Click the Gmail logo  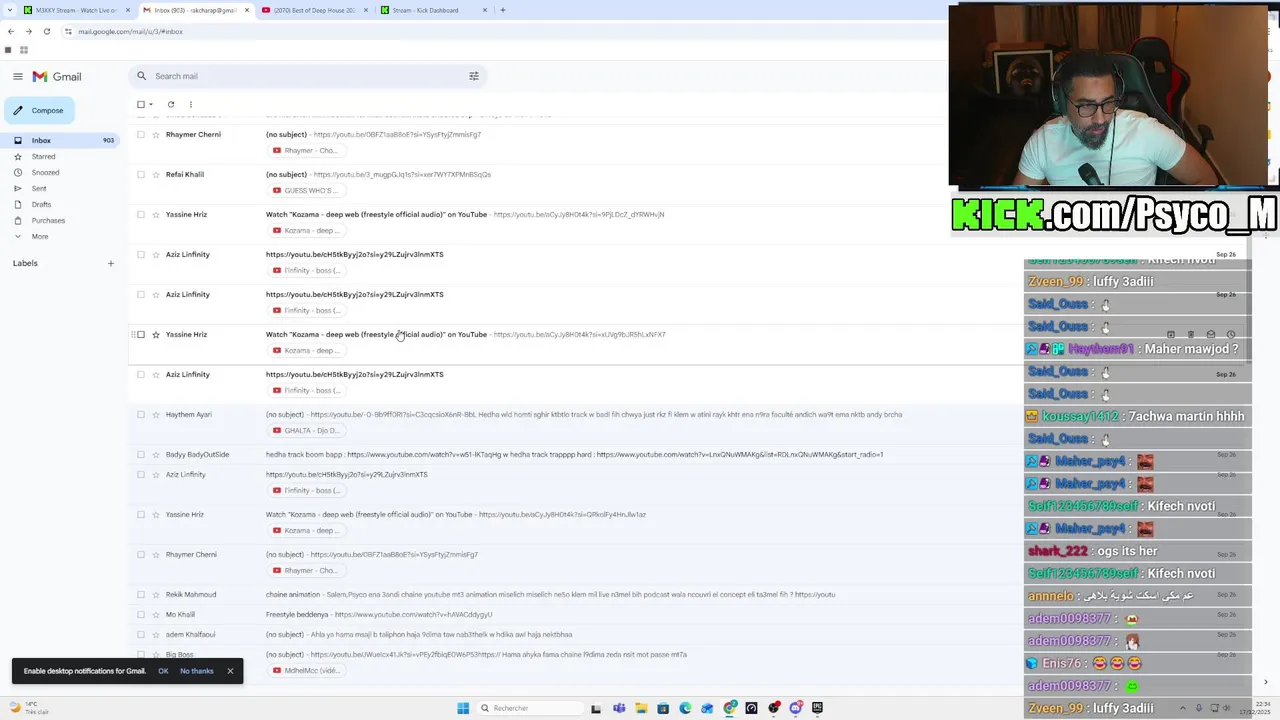pyautogui.click(x=56, y=76)
